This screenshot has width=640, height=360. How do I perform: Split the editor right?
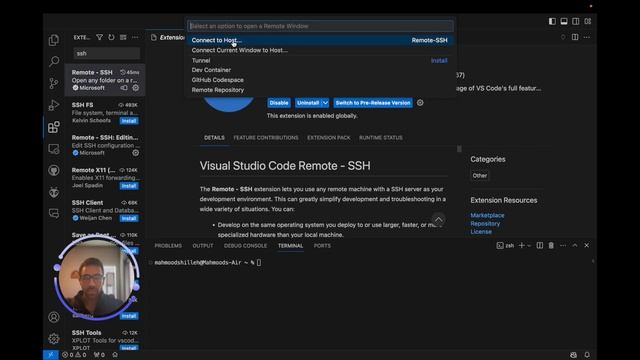point(575,37)
